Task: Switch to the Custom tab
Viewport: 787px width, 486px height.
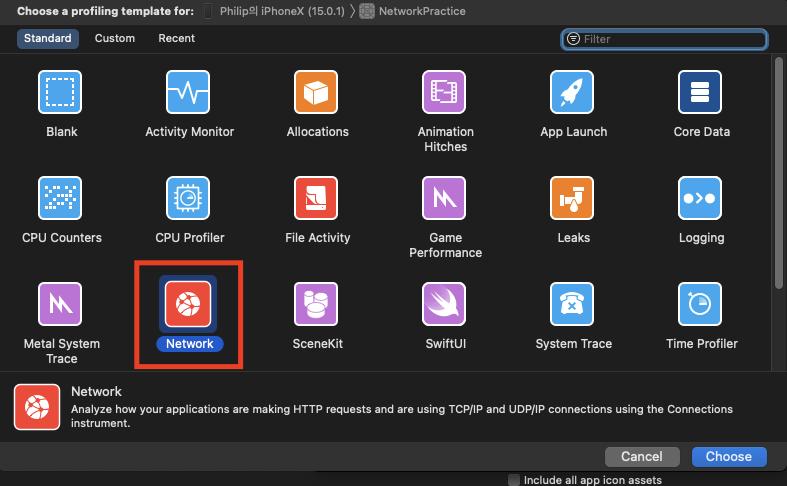Action: coord(115,38)
